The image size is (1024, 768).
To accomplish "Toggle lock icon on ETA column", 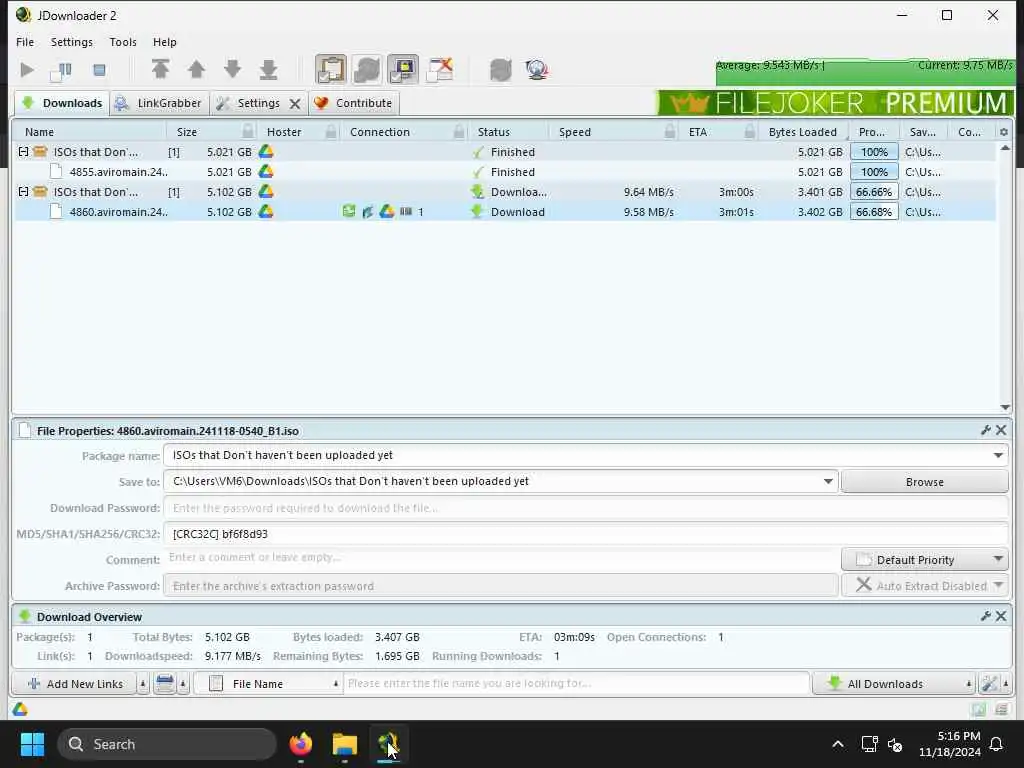I will pyautogui.click(x=750, y=131).
